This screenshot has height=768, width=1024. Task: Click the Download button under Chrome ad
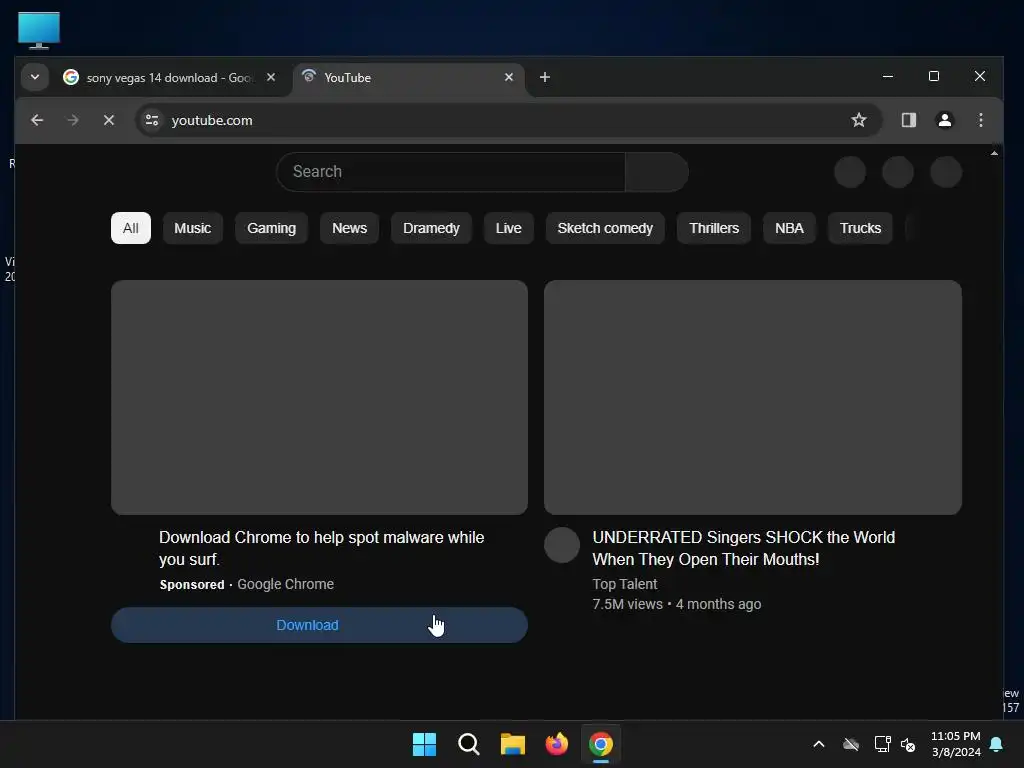pyautogui.click(x=319, y=625)
